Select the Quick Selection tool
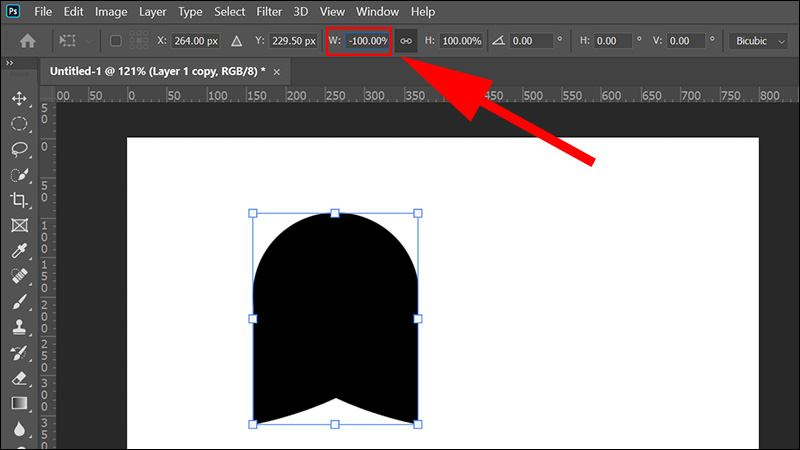 [x=19, y=175]
